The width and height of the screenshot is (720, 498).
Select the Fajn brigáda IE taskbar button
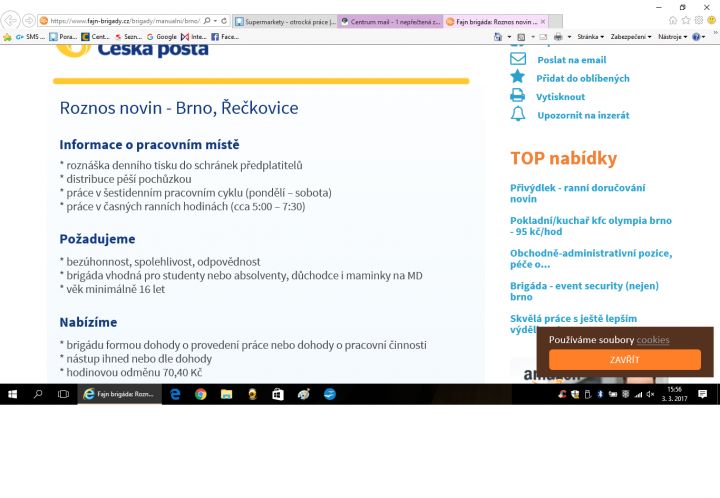coord(119,394)
